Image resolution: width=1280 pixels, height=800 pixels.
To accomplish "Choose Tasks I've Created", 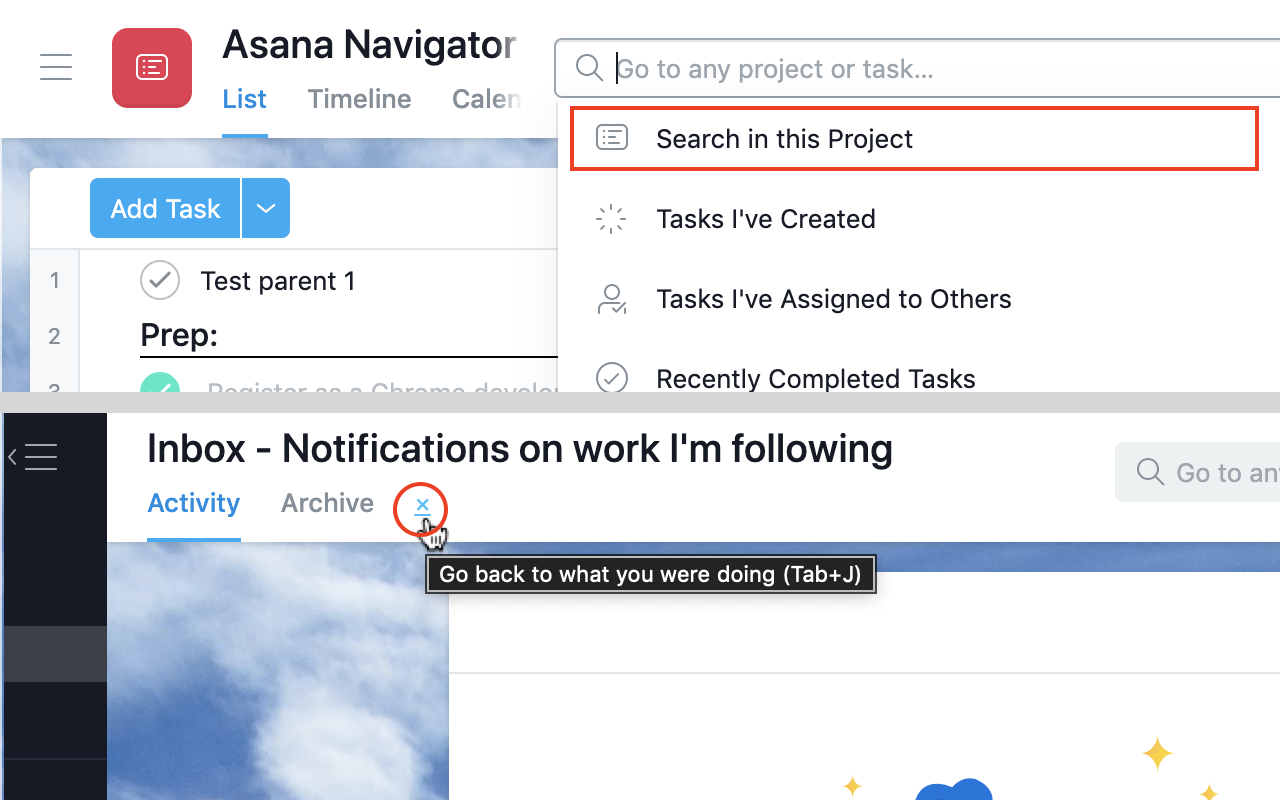I will 765,219.
